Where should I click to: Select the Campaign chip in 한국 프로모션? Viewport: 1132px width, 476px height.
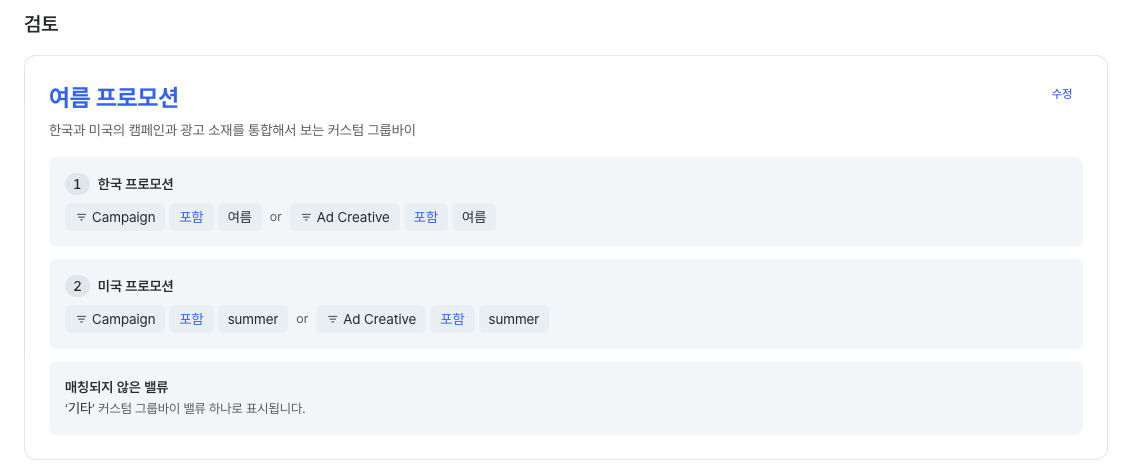point(116,217)
